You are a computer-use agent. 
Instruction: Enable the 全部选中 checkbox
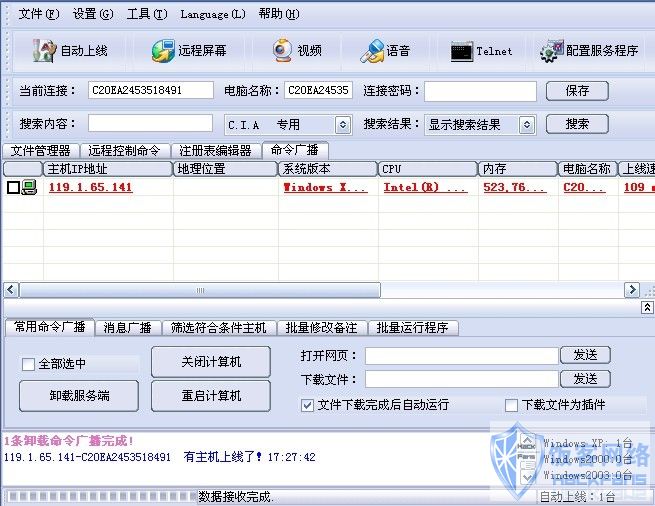click(x=28, y=365)
